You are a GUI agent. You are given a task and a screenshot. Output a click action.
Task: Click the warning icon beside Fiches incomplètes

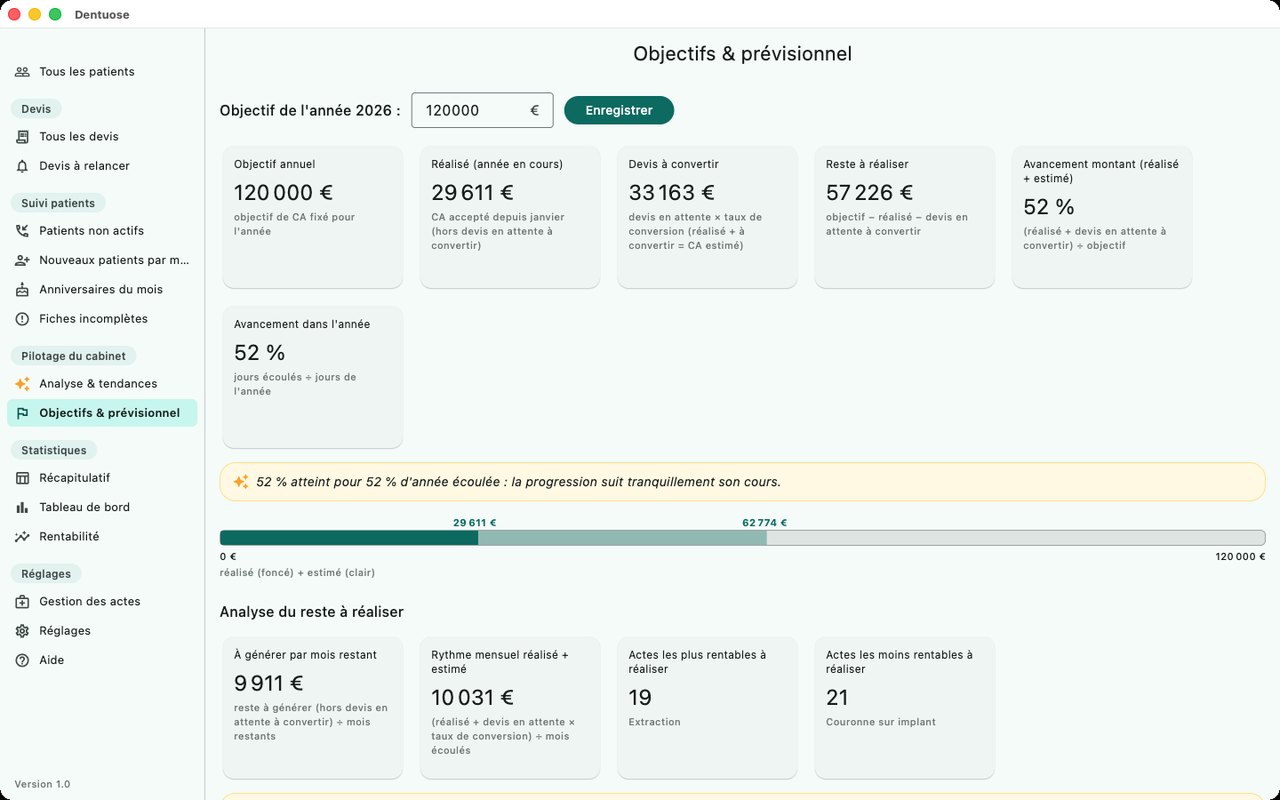22,319
